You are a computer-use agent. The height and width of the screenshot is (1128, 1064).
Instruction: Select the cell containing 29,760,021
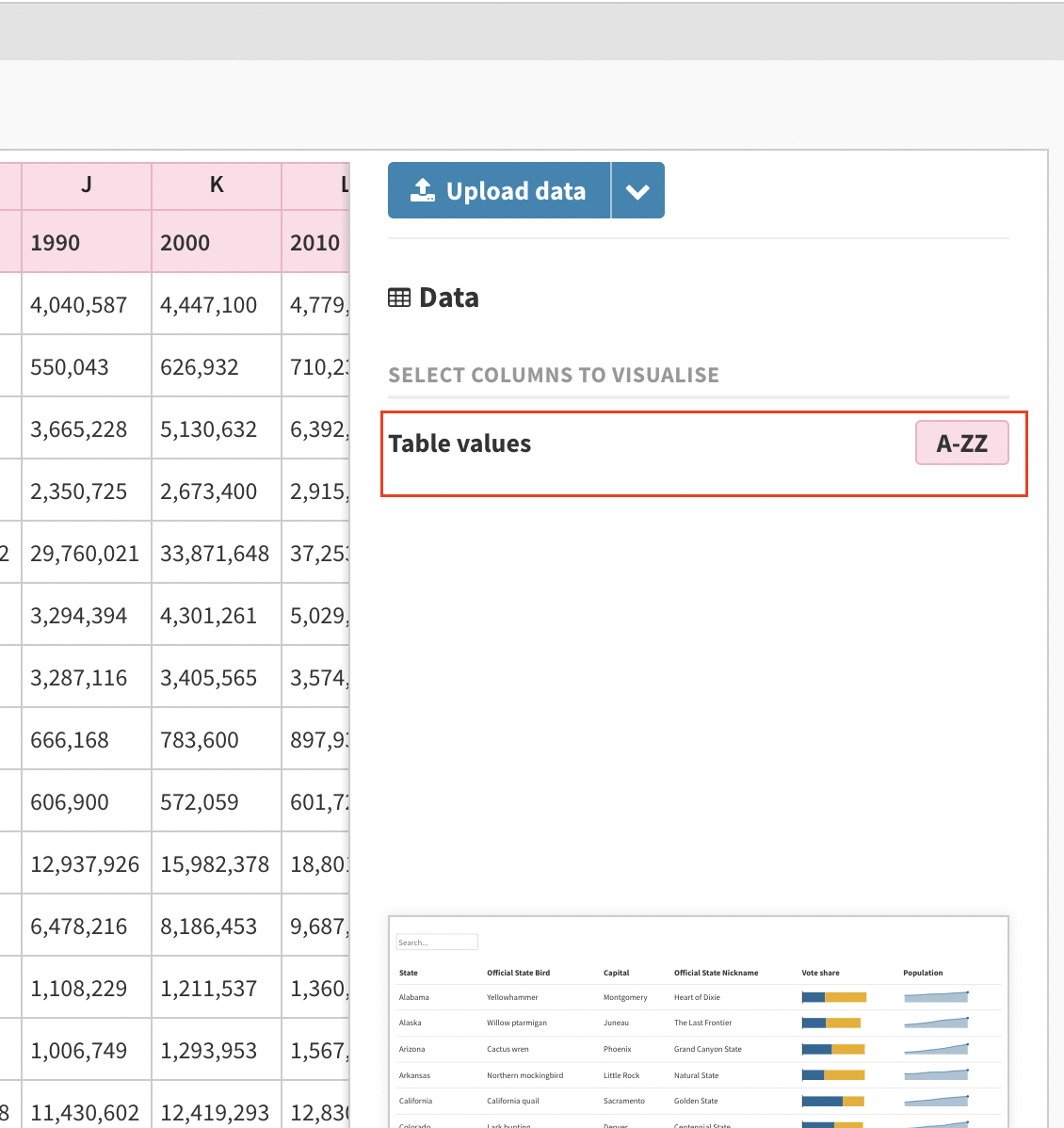(86, 553)
